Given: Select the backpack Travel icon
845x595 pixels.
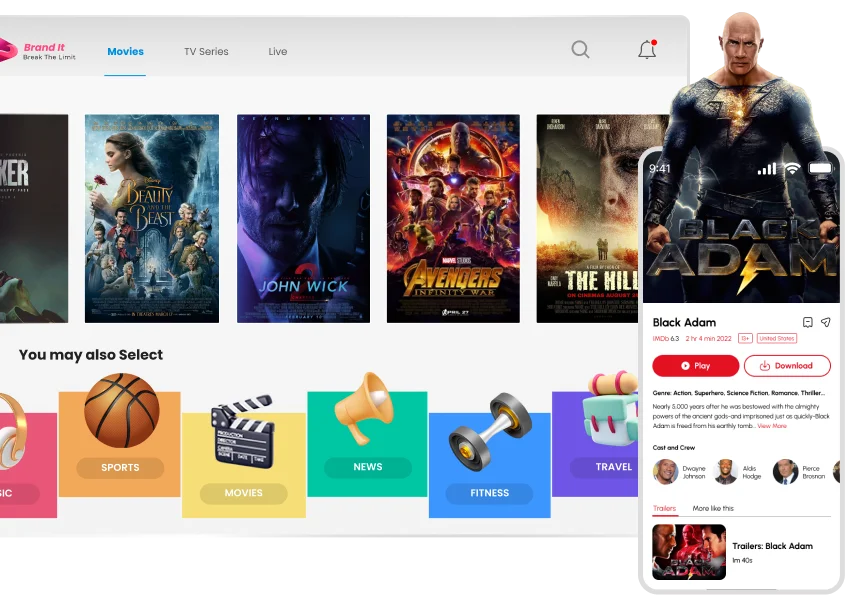Looking at the screenshot, I should 612,408.
